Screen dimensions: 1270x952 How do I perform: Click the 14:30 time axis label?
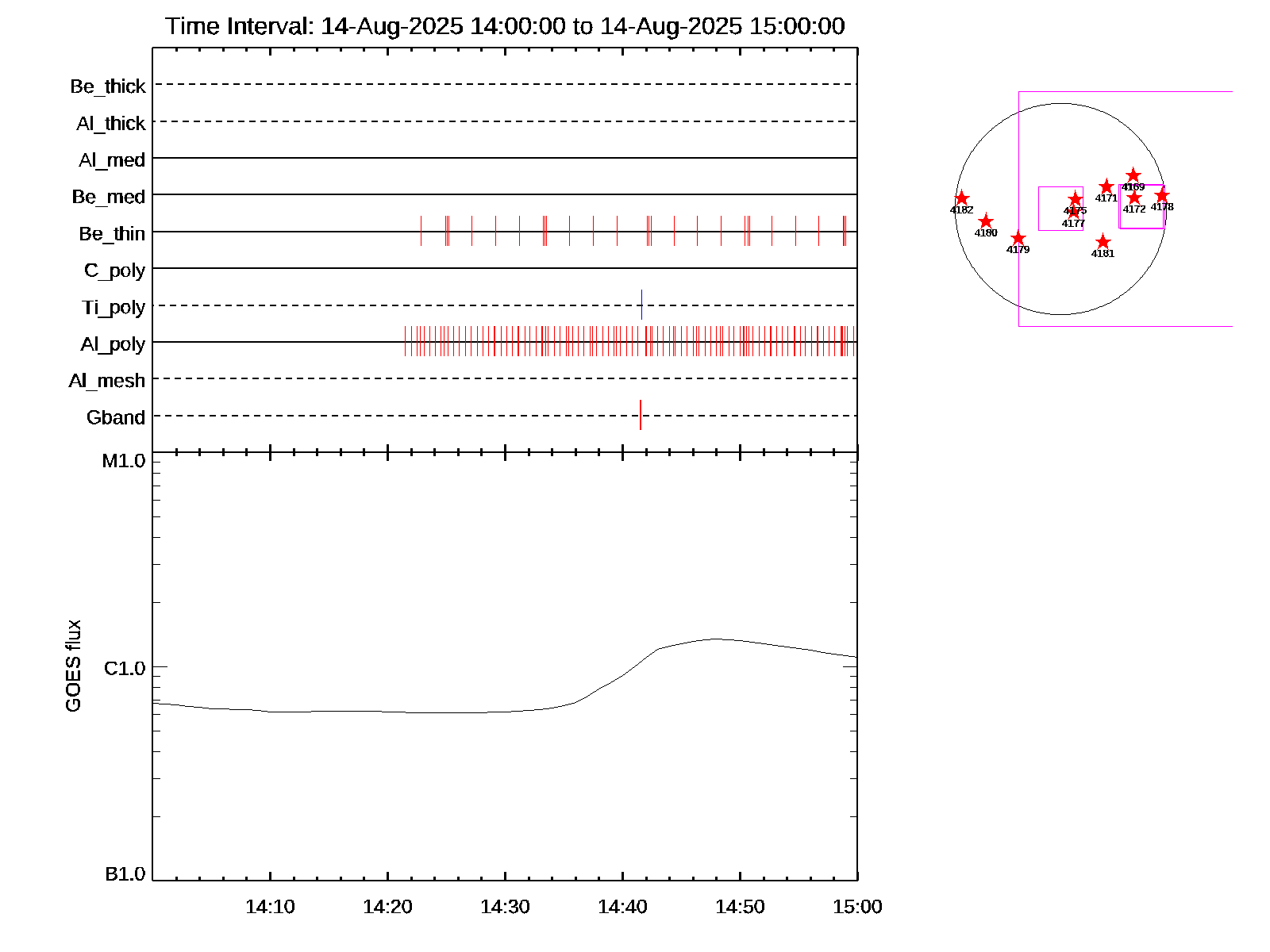pos(505,907)
